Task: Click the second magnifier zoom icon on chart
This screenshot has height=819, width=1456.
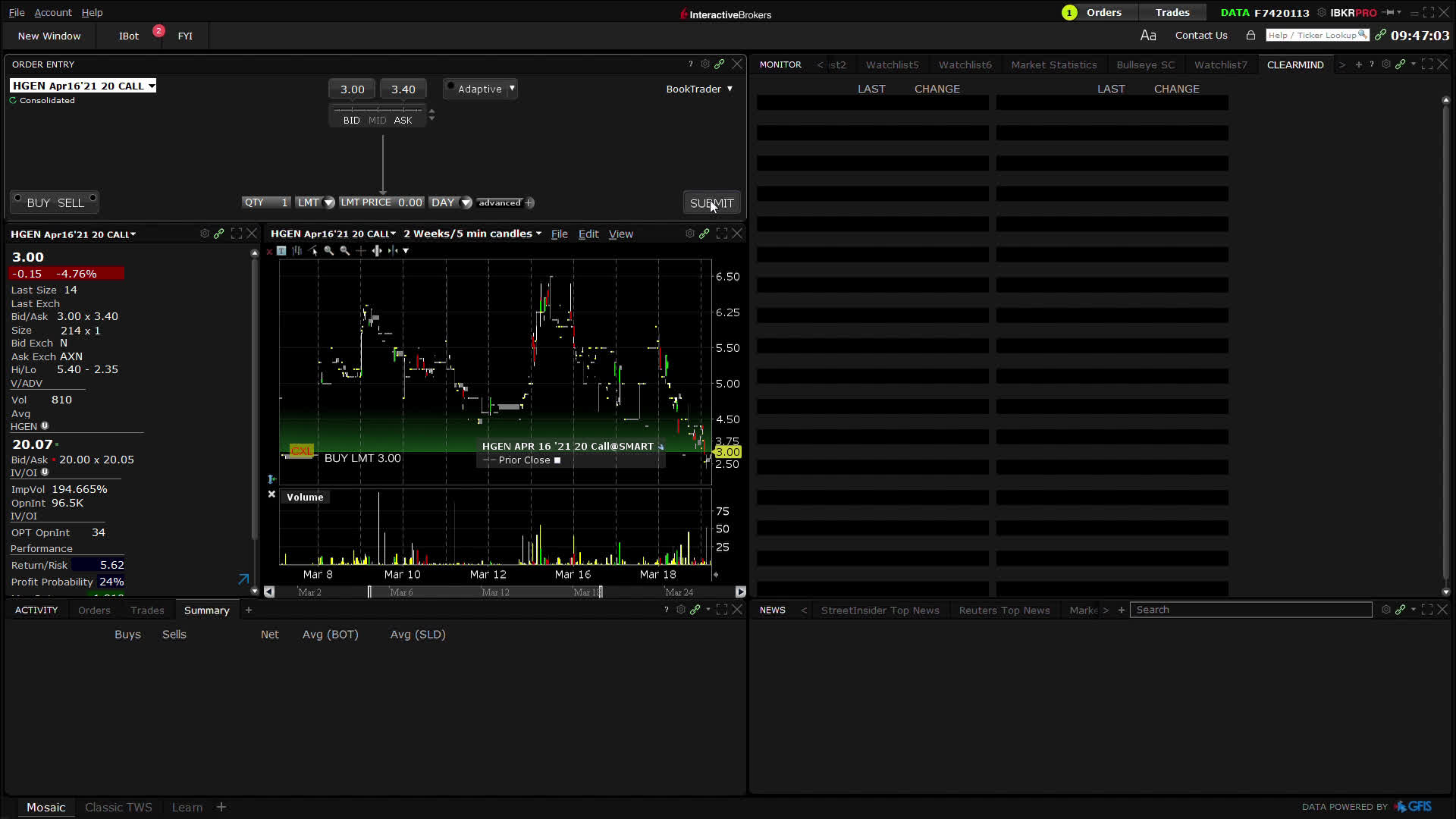Action: 345,251
